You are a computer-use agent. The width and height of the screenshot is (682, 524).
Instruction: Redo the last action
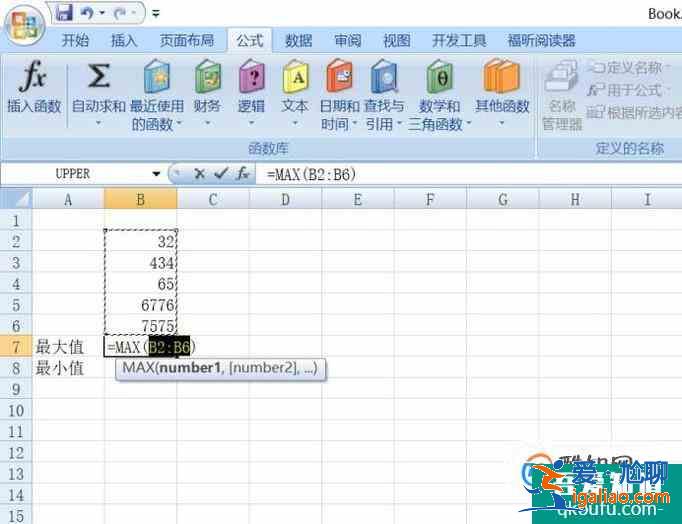tap(120, 13)
